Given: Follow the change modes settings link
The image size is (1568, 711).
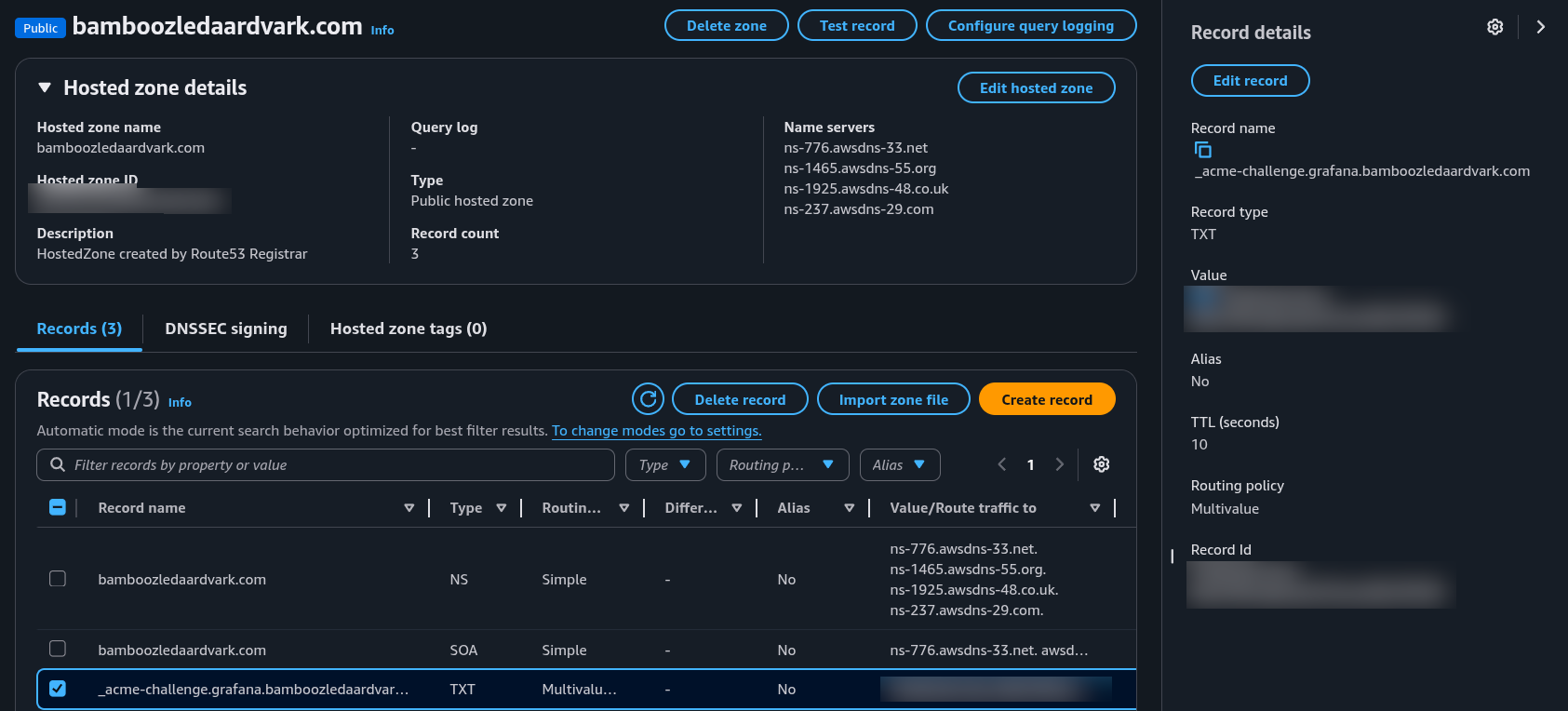Looking at the screenshot, I should coord(656,431).
